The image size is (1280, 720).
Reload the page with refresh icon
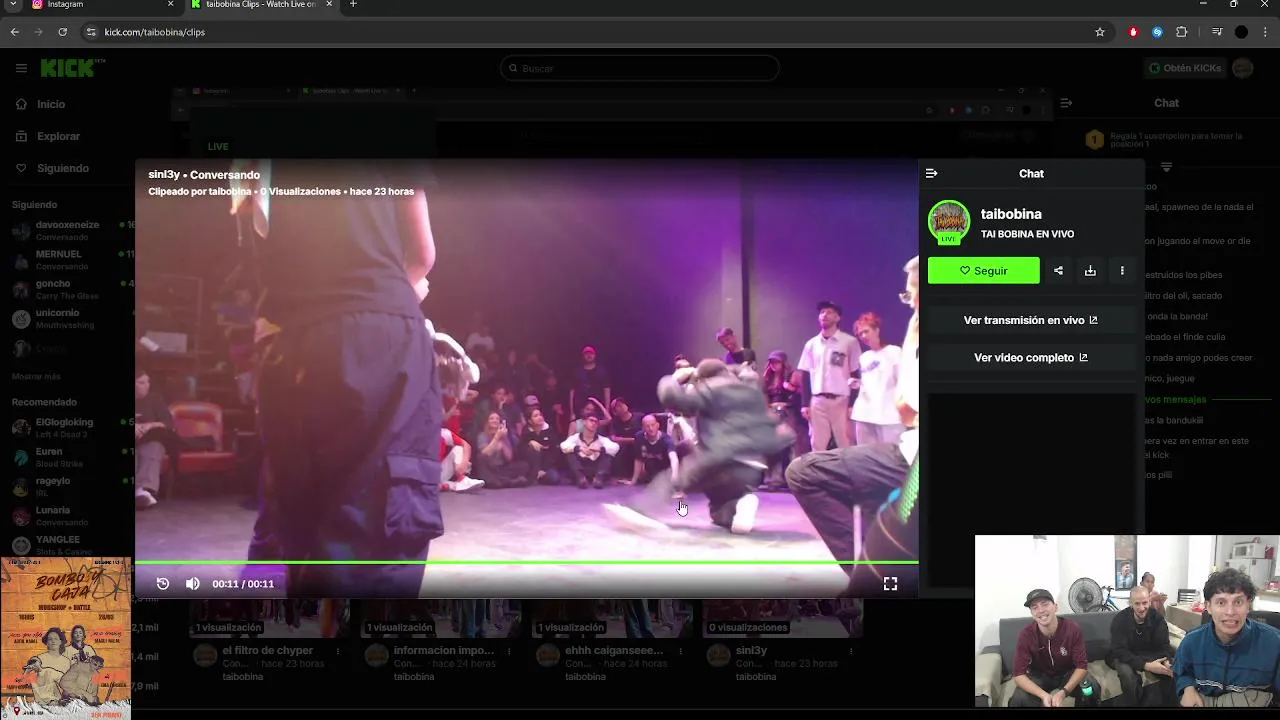click(63, 32)
